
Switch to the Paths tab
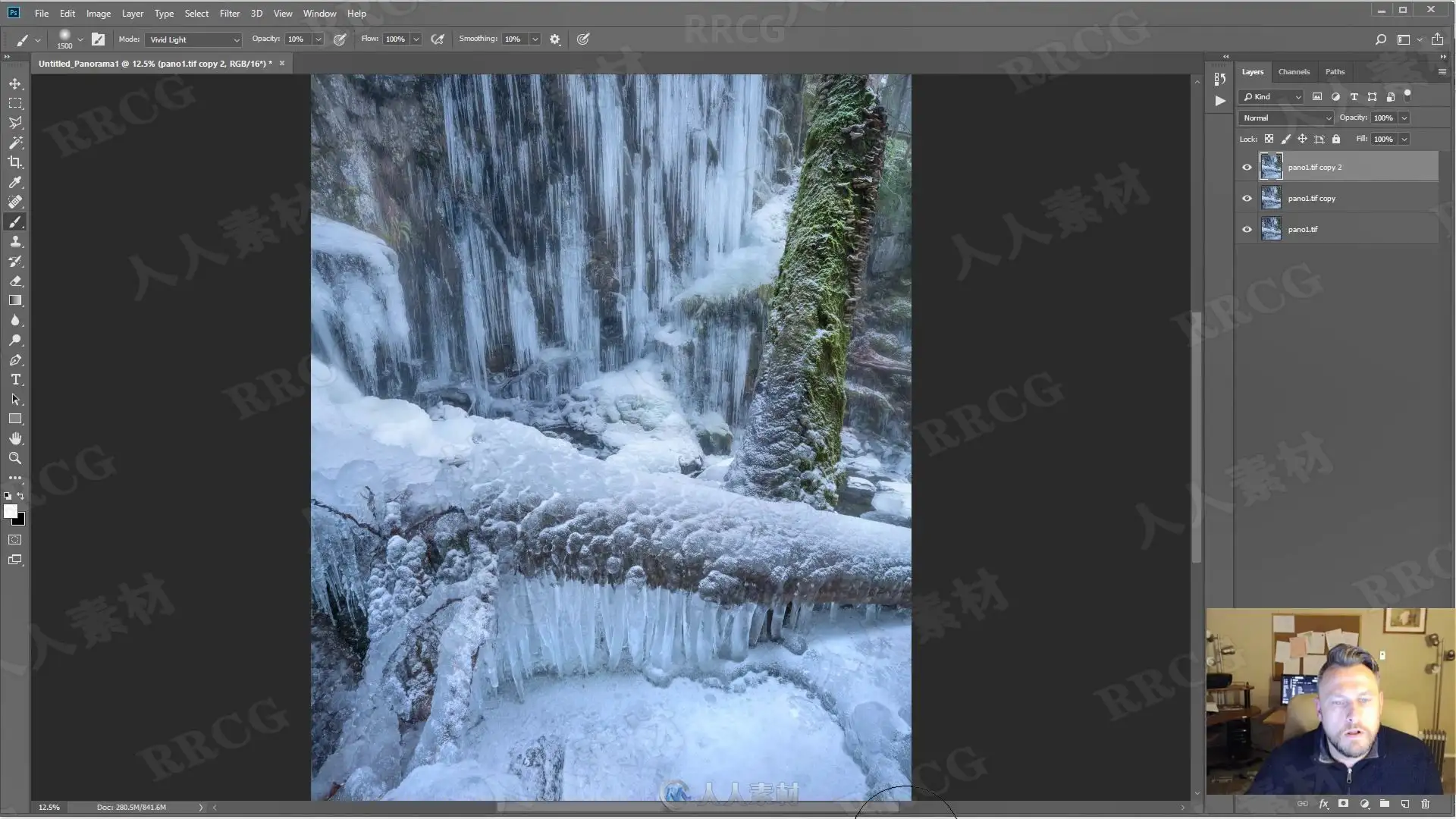[x=1335, y=71]
